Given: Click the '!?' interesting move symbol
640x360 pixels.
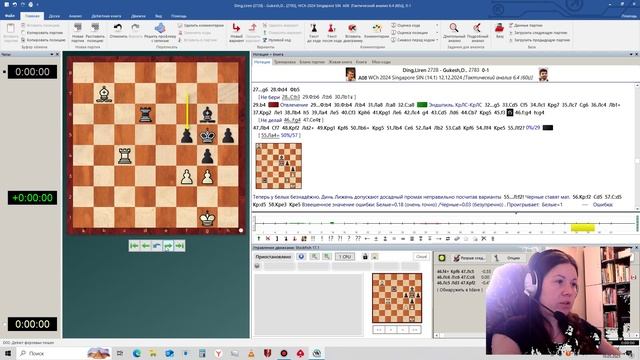Looking at the screenshot, I should point(331,239).
